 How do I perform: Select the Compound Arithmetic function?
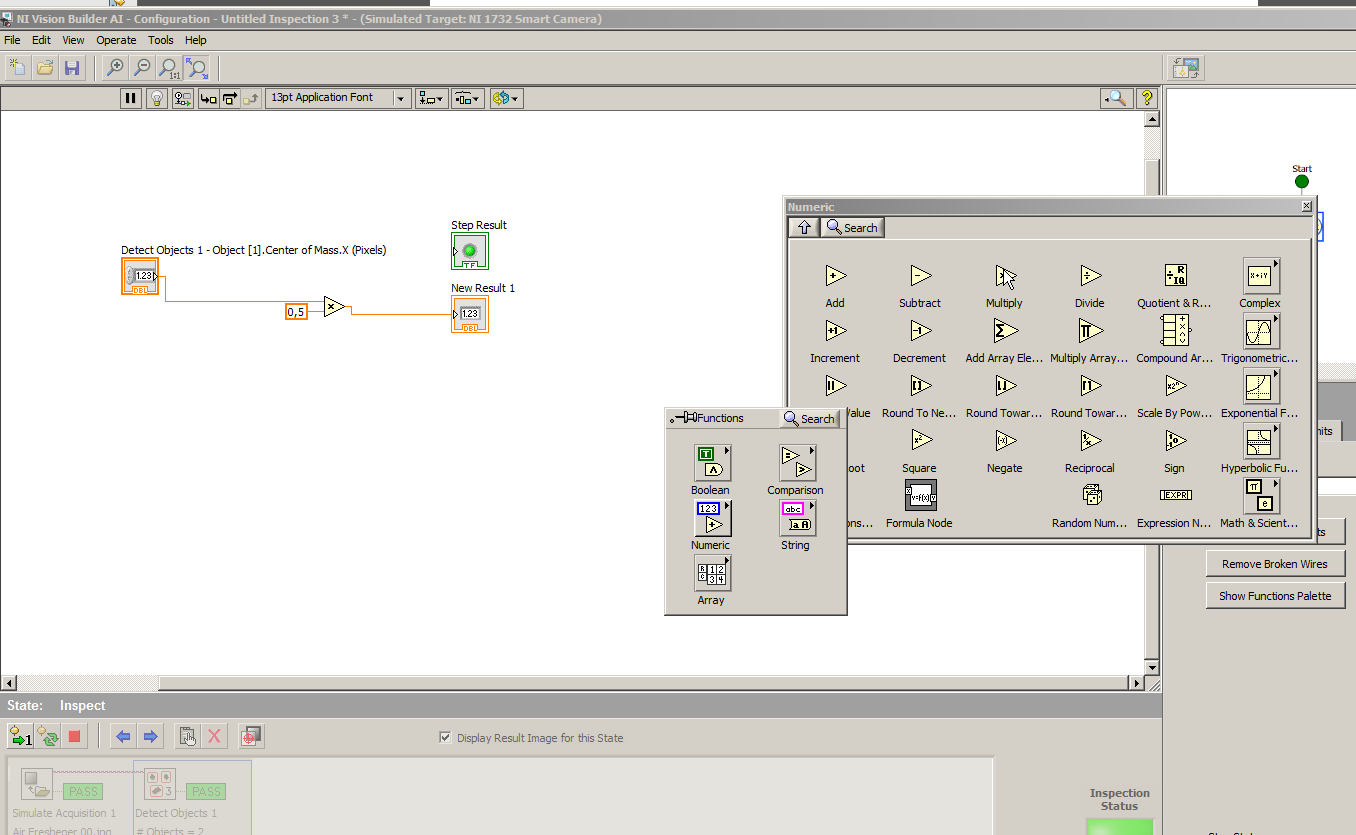click(1175, 331)
